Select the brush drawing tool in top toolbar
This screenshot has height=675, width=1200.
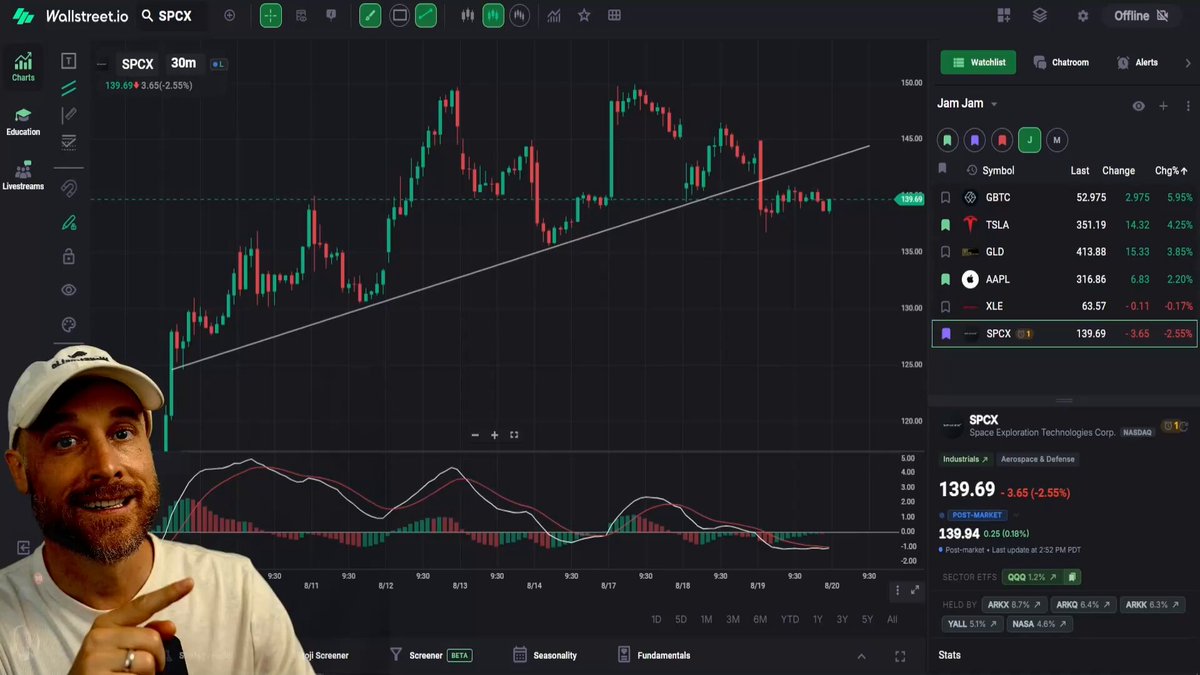[370, 16]
